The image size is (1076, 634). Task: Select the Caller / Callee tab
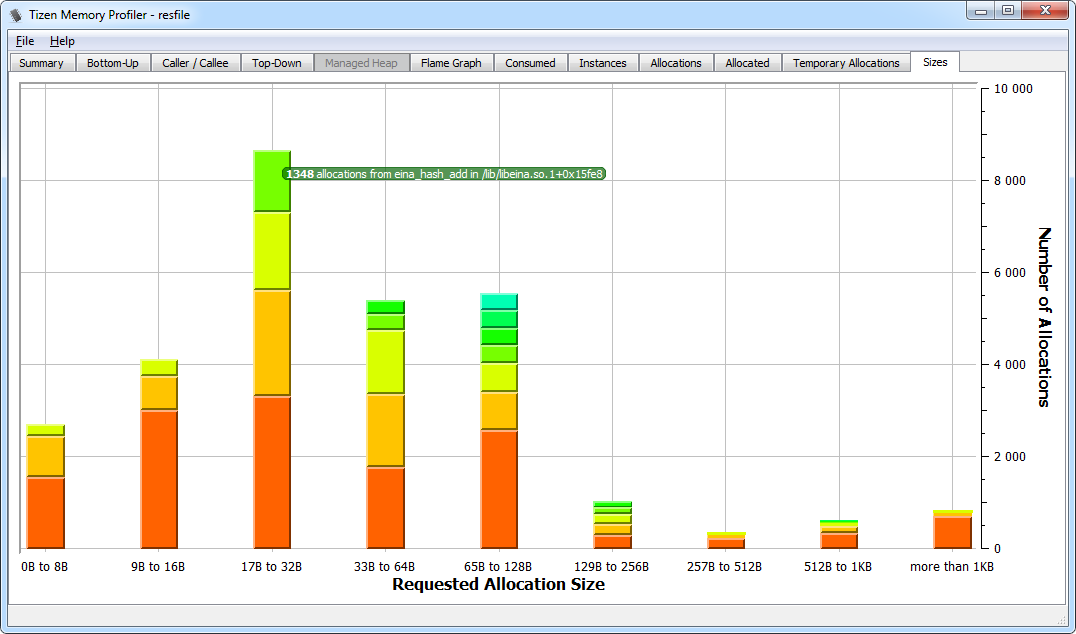[x=196, y=62]
